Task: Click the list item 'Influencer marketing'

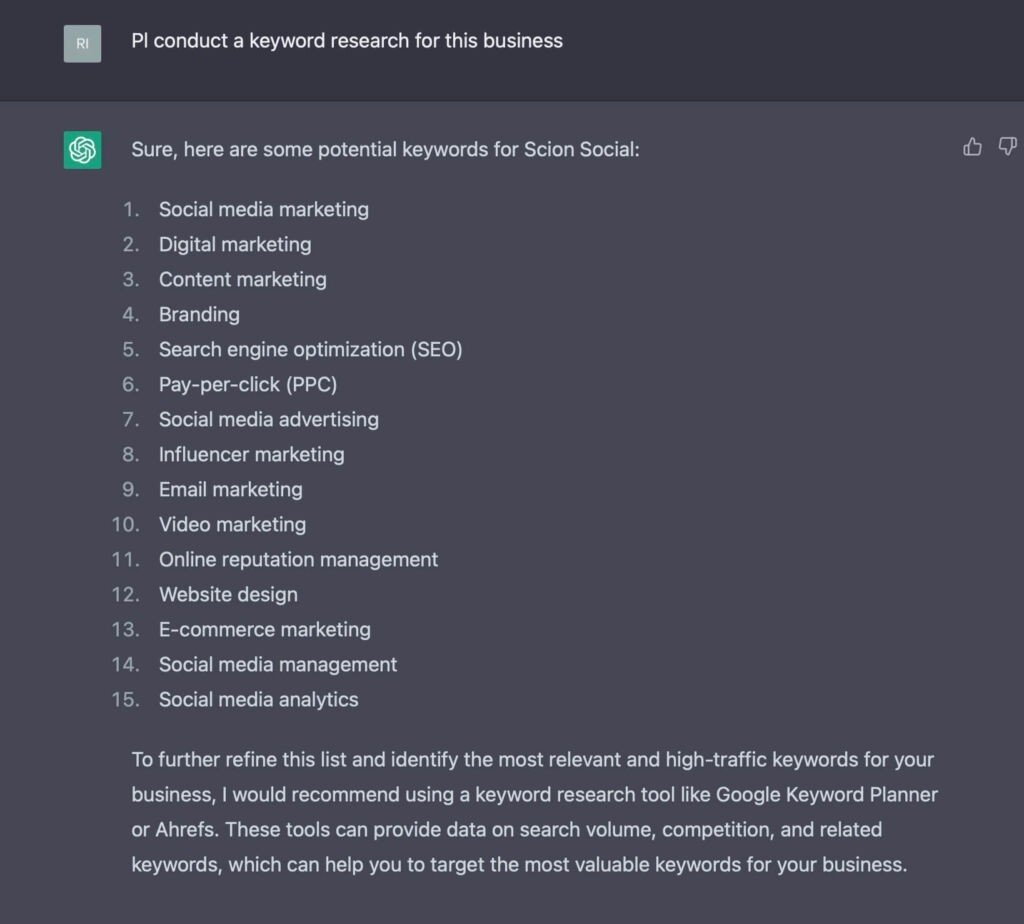Action: (x=251, y=454)
